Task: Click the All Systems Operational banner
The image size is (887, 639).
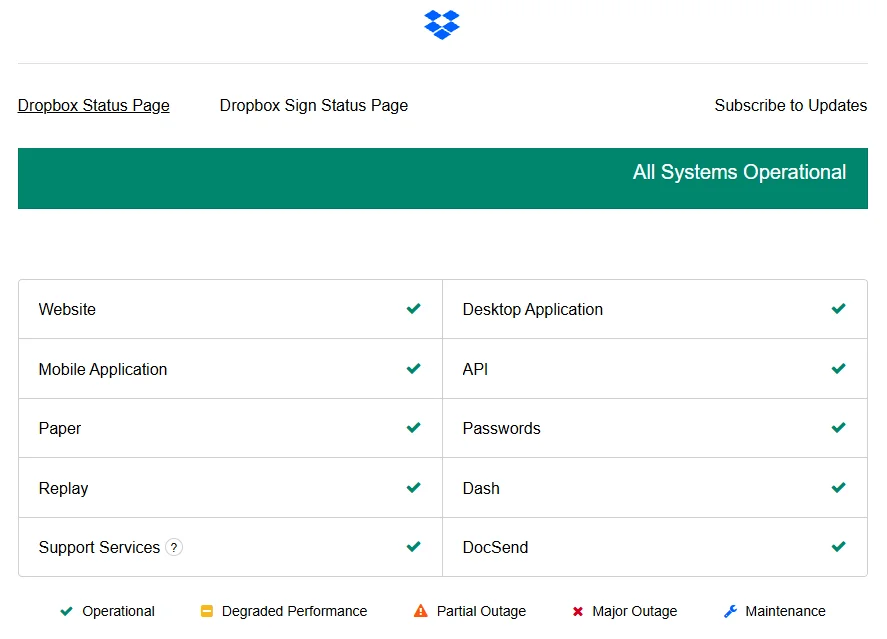Action: tap(441, 178)
